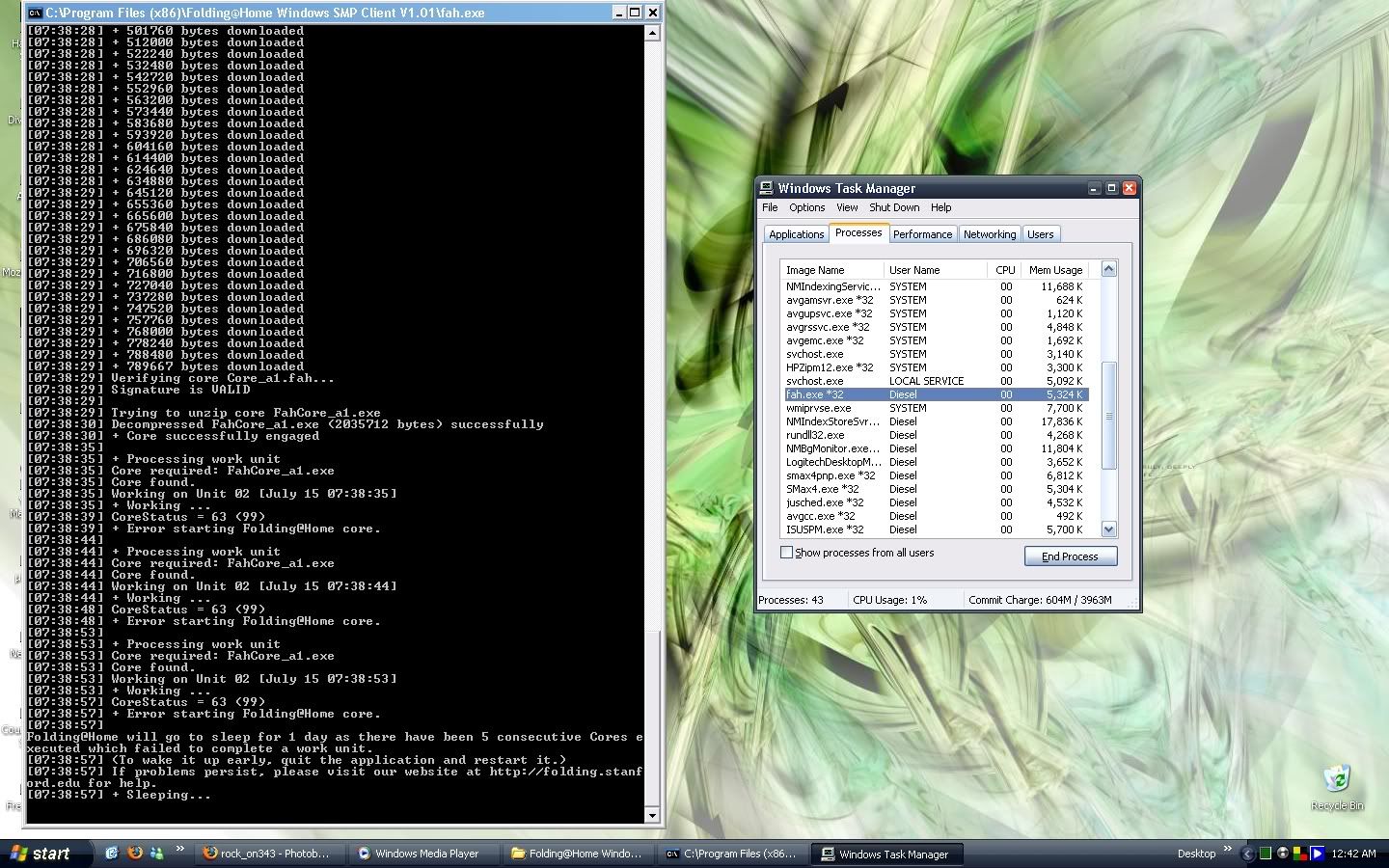Click Windows Task Manager taskbar button
1389x868 pixels.
pyautogui.click(x=889, y=854)
